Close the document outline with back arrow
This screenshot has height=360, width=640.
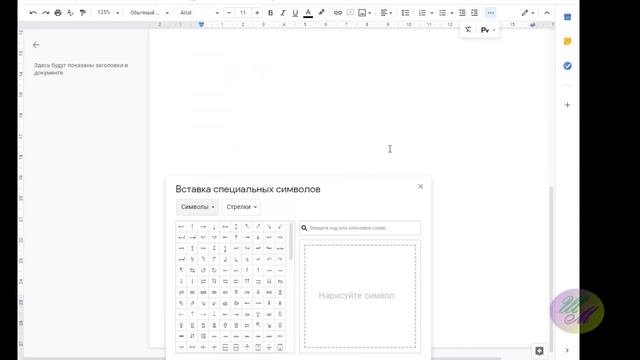[x=36, y=44]
